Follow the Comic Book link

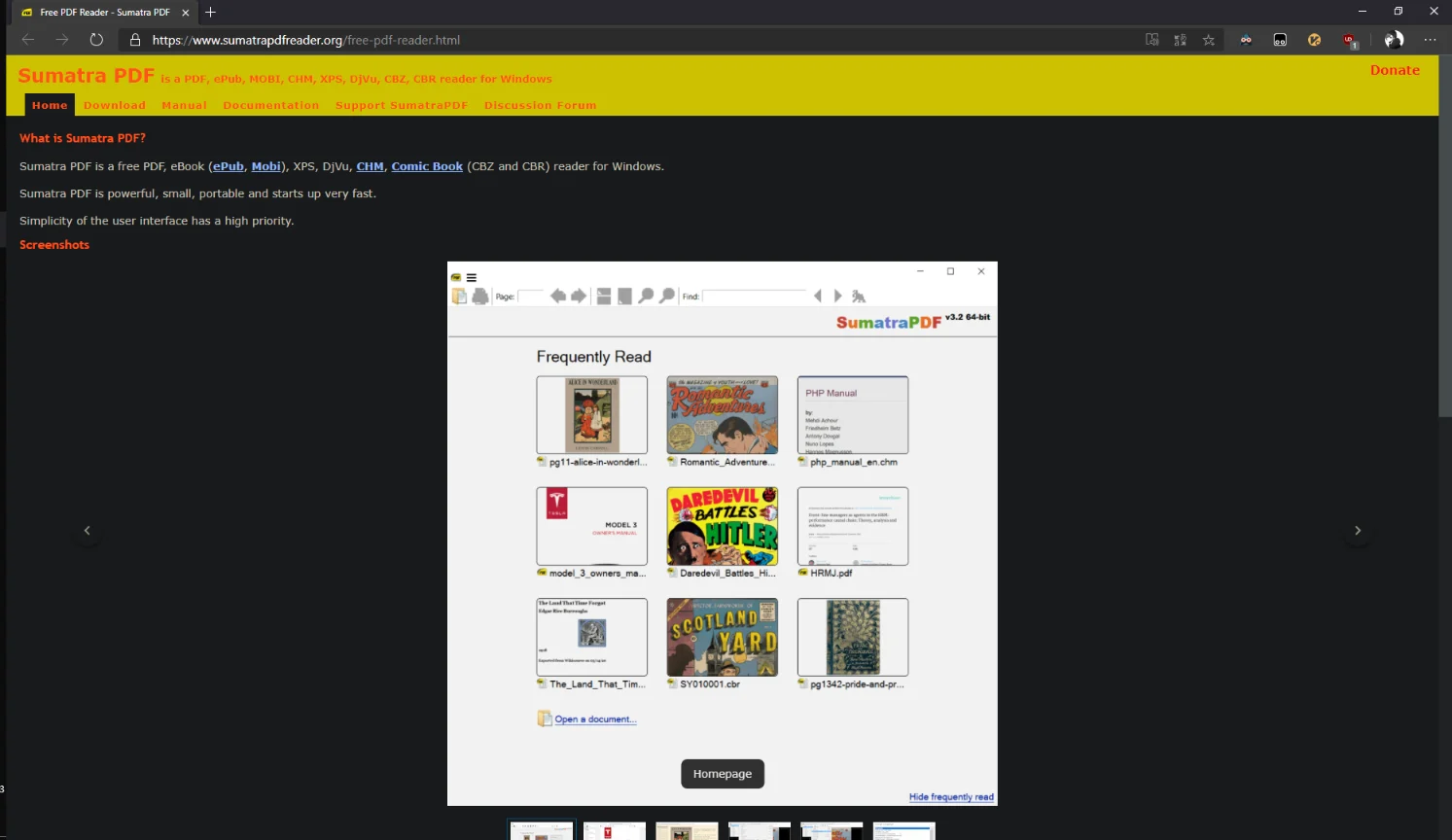click(427, 166)
